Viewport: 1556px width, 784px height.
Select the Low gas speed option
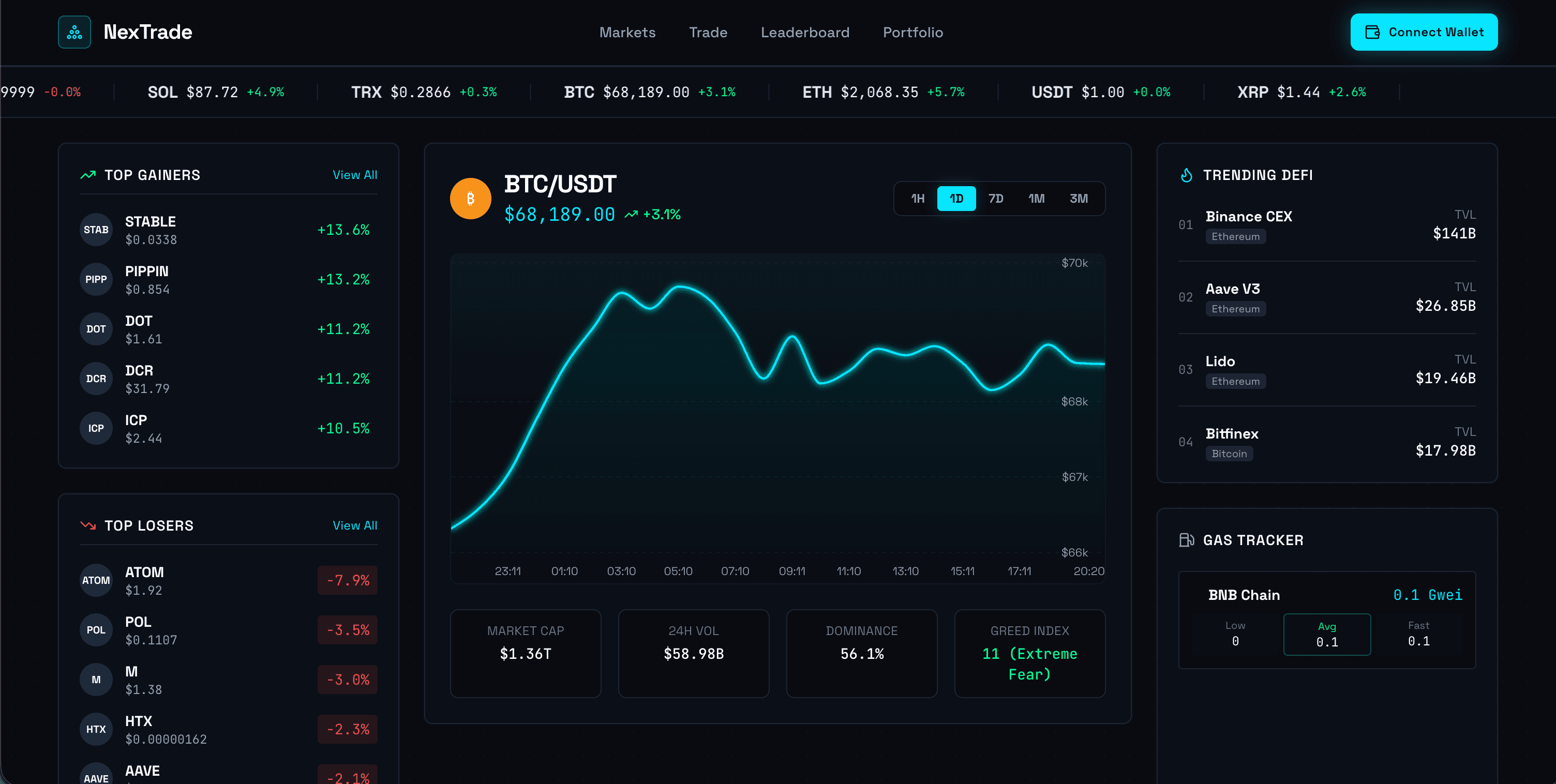pyautogui.click(x=1235, y=634)
